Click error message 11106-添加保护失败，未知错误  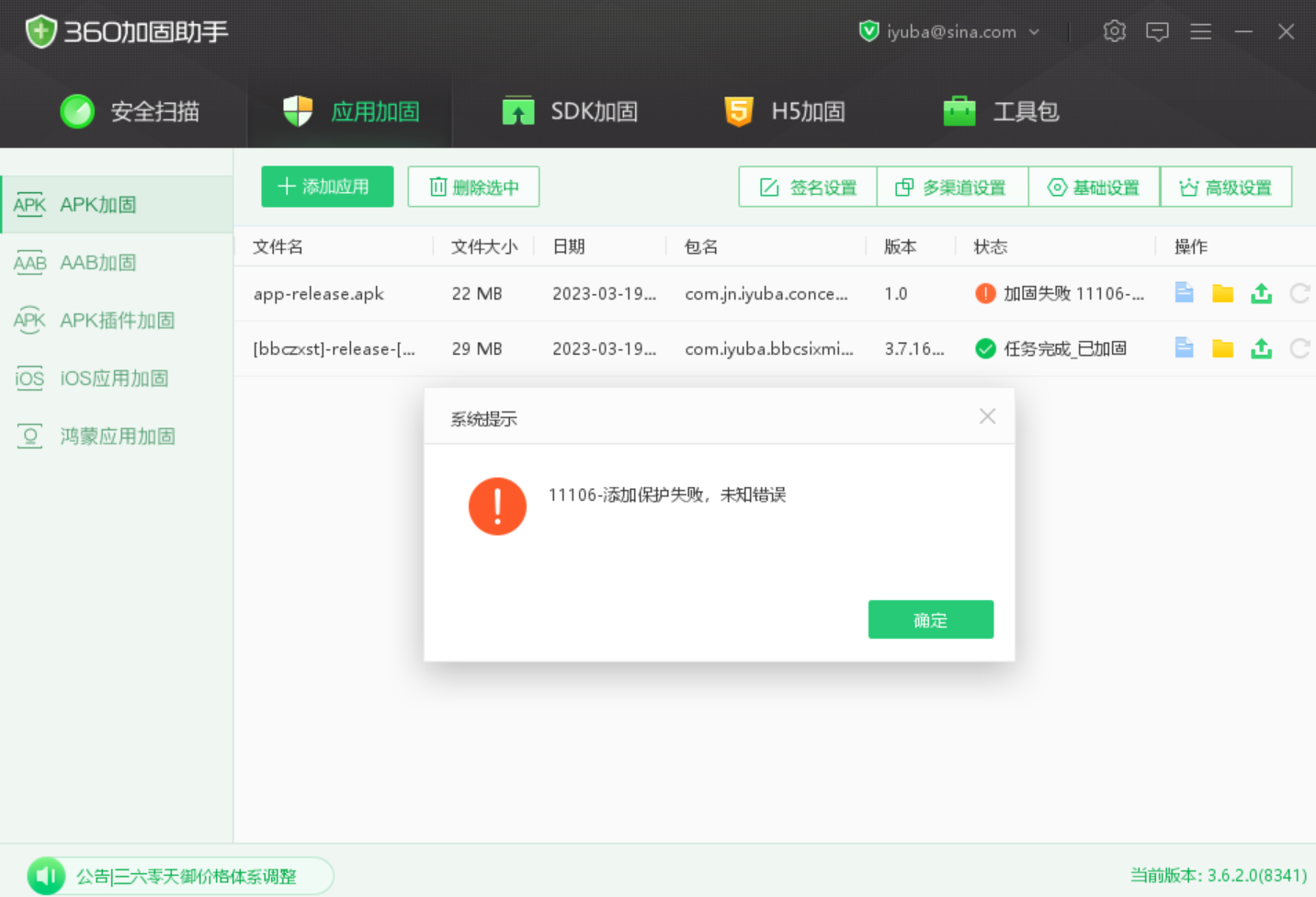point(667,495)
